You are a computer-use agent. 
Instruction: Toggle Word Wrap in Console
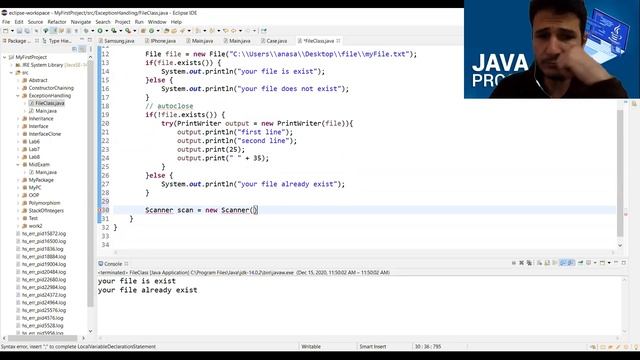point(555,263)
